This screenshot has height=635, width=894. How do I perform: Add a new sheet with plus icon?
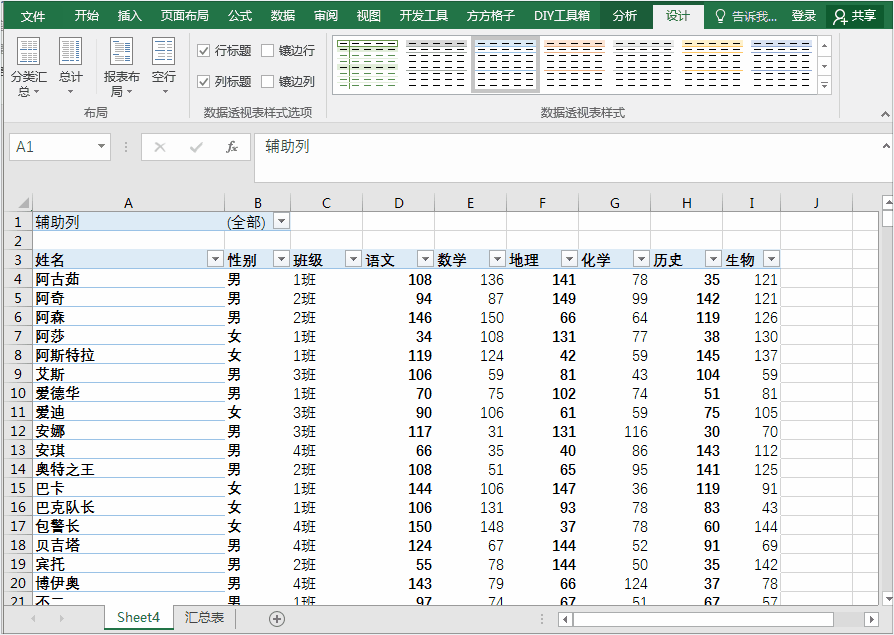[x=277, y=618]
